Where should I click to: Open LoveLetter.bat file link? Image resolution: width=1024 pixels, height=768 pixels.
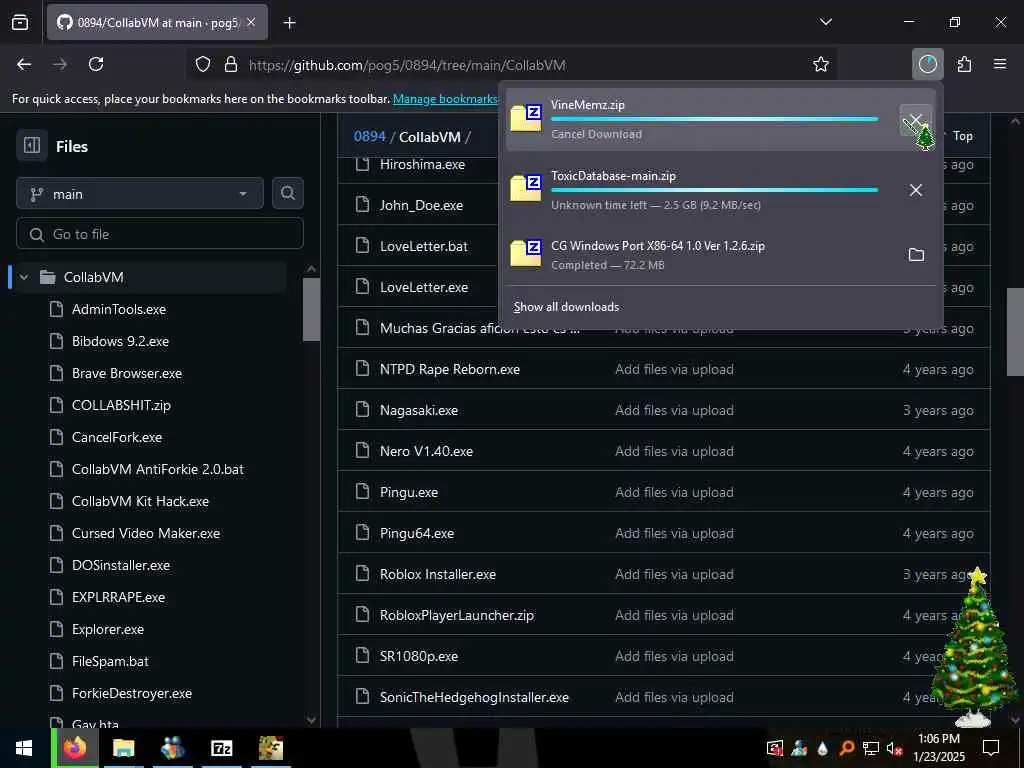click(x=424, y=246)
